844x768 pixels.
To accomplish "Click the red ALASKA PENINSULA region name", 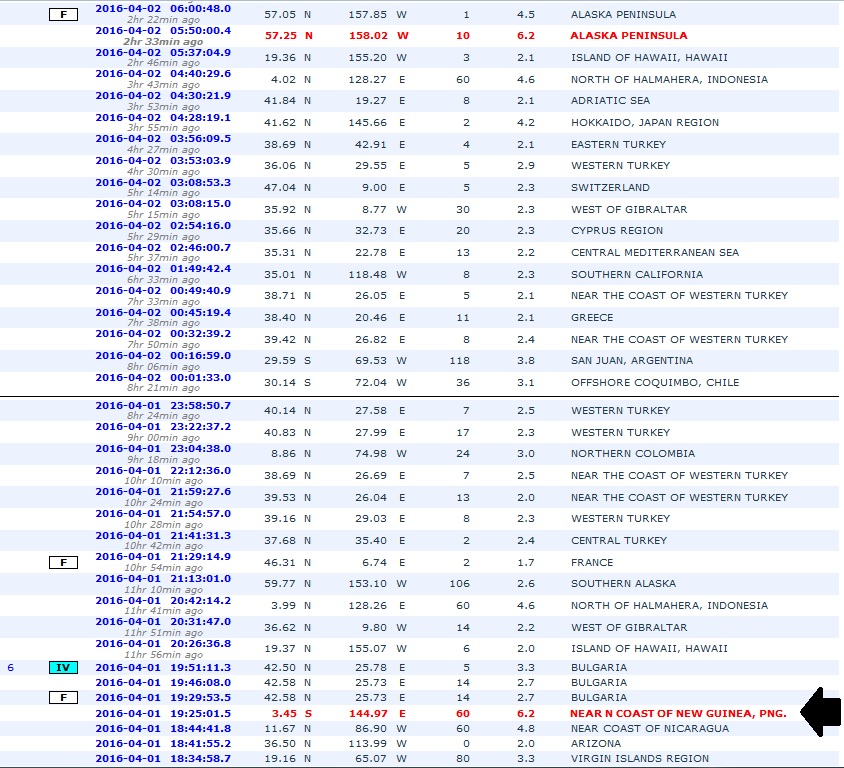I will pyautogui.click(x=629, y=36).
